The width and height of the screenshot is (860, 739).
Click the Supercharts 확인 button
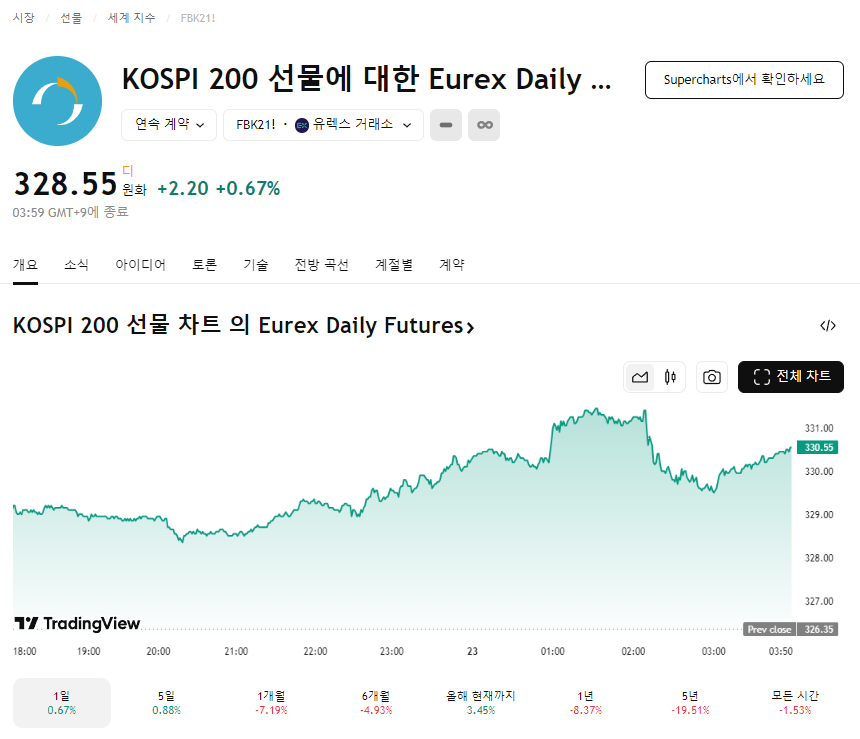pyautogui.click(x=744, y=79)
